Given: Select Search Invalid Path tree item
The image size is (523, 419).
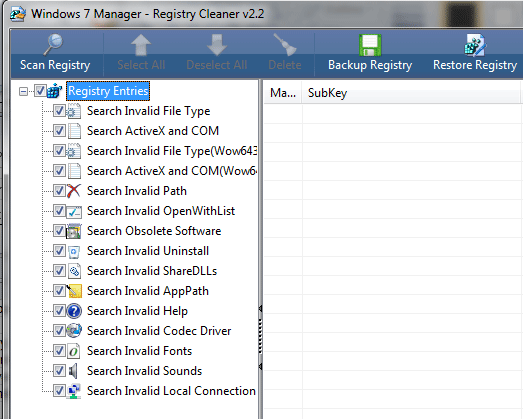Looking at the screenshot, I should pos(137,191).
